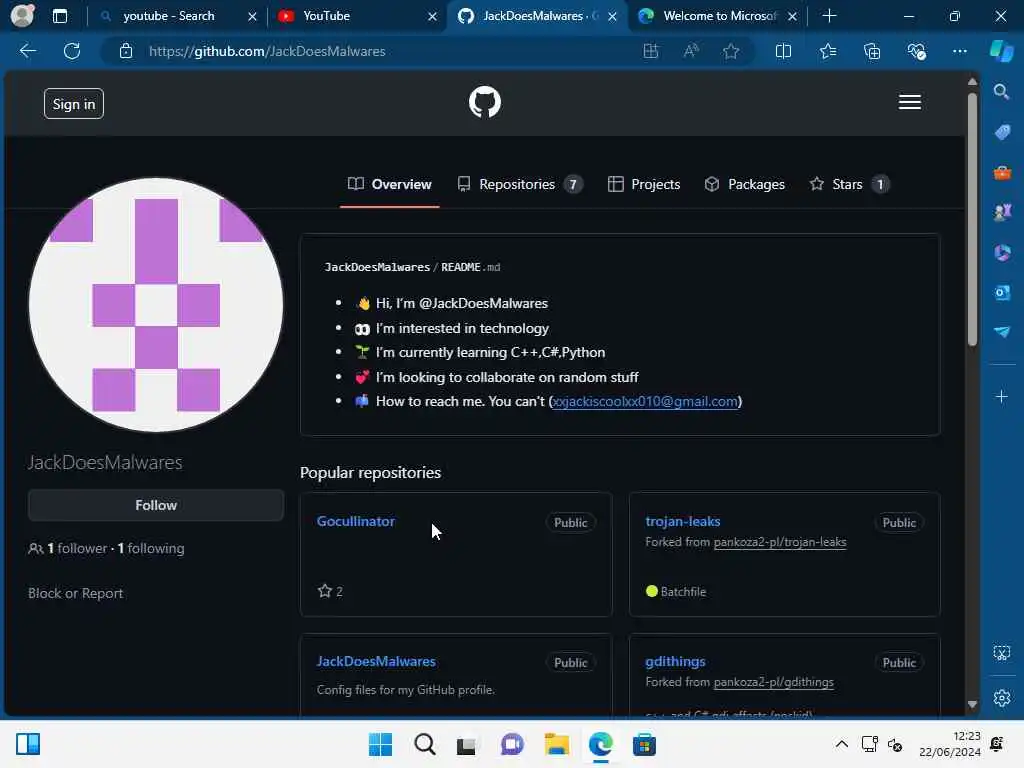This screenshot has height=768, width=1024.
Task: Close the YouTube tab
Action: (432, 16)
